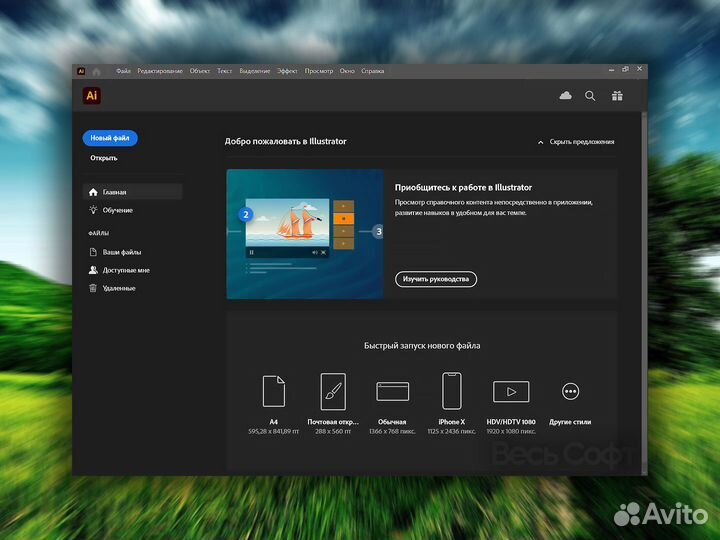The image size is (720, 540).
Task: Click the search magnifier icon
Action: coord(590,96)
